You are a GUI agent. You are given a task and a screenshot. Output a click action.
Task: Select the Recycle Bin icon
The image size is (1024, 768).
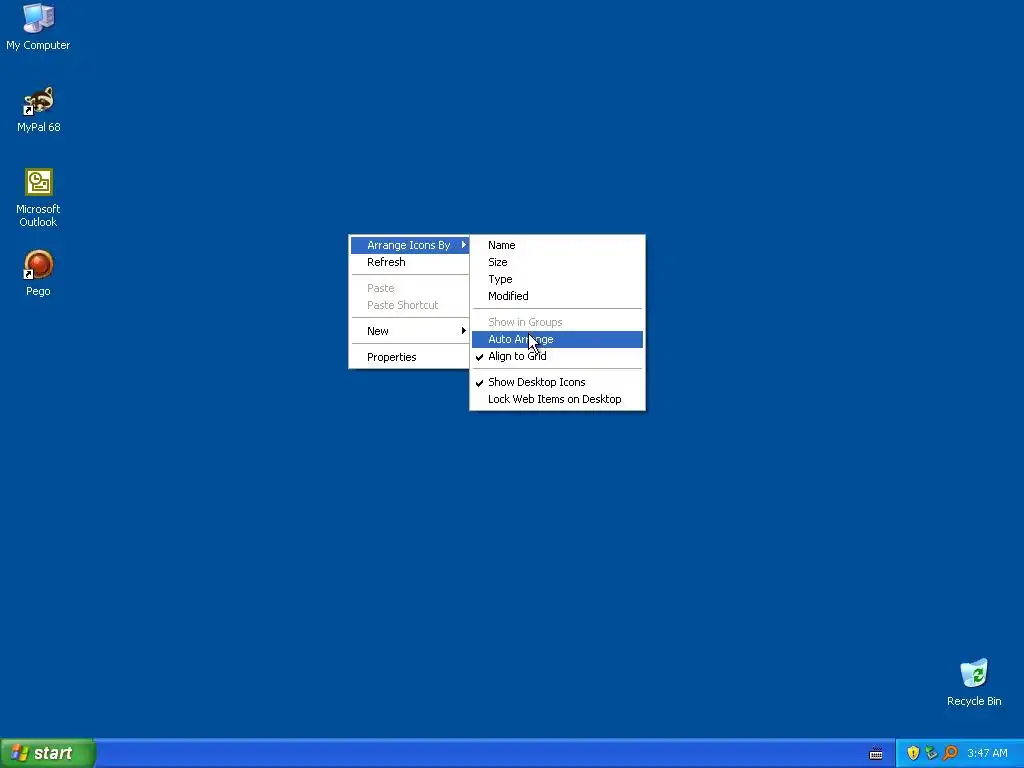click(974, 682)
